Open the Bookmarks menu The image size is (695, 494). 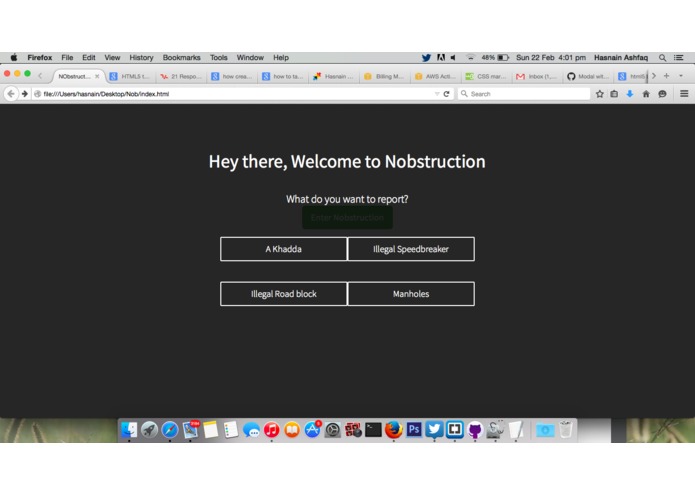point(182,58)
